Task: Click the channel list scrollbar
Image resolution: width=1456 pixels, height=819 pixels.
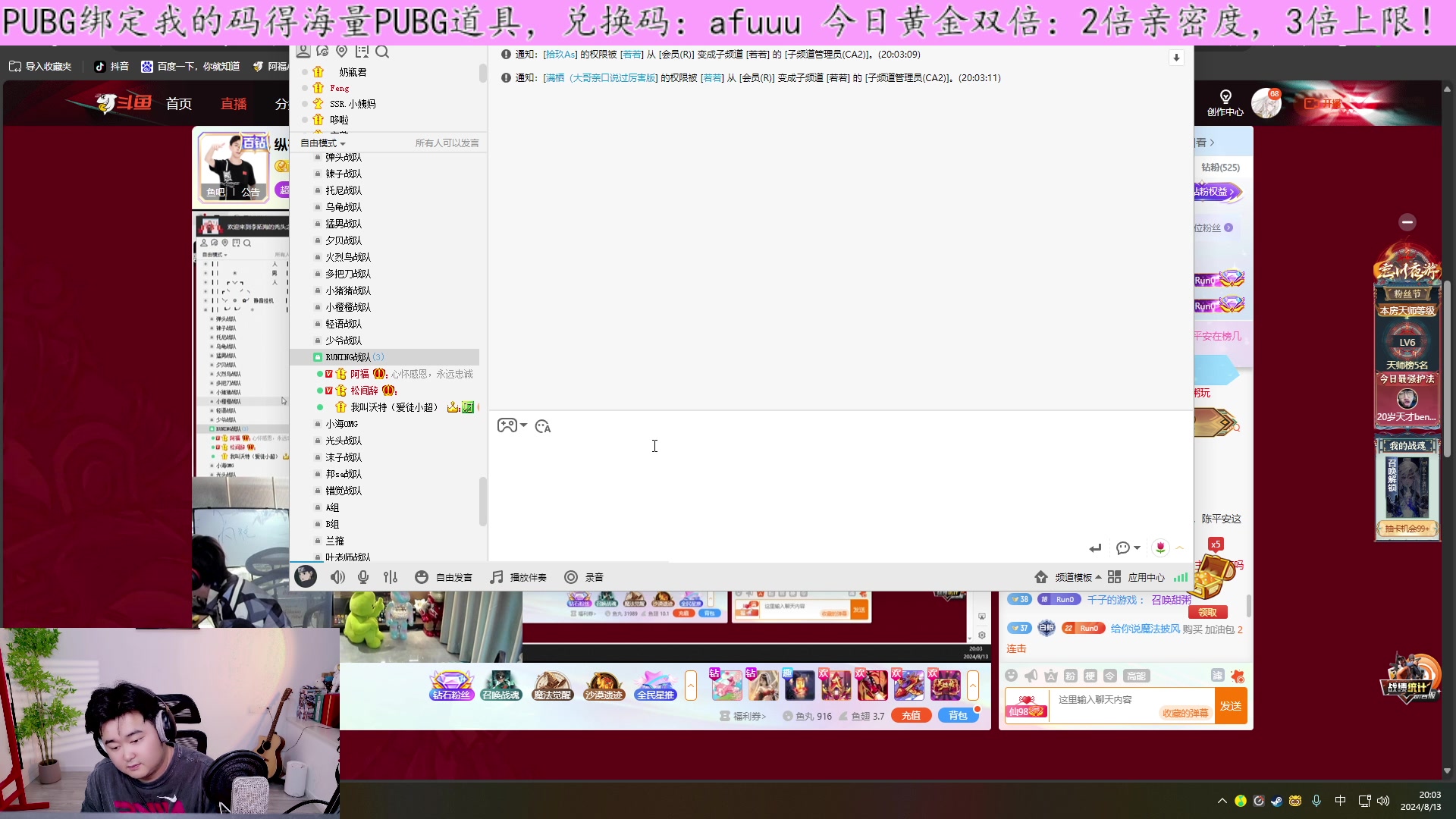Action: click(x=482, y=501)
